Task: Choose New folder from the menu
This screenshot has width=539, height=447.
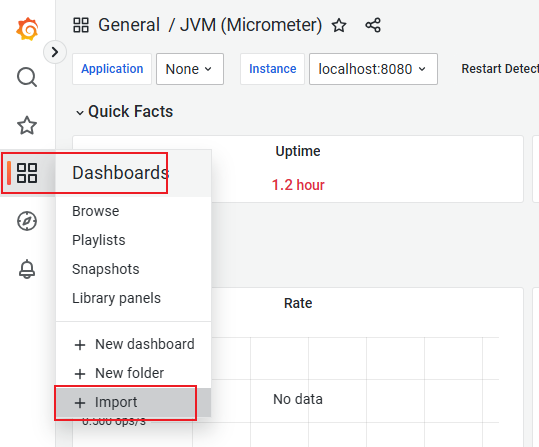Action: tap(134, 373)
